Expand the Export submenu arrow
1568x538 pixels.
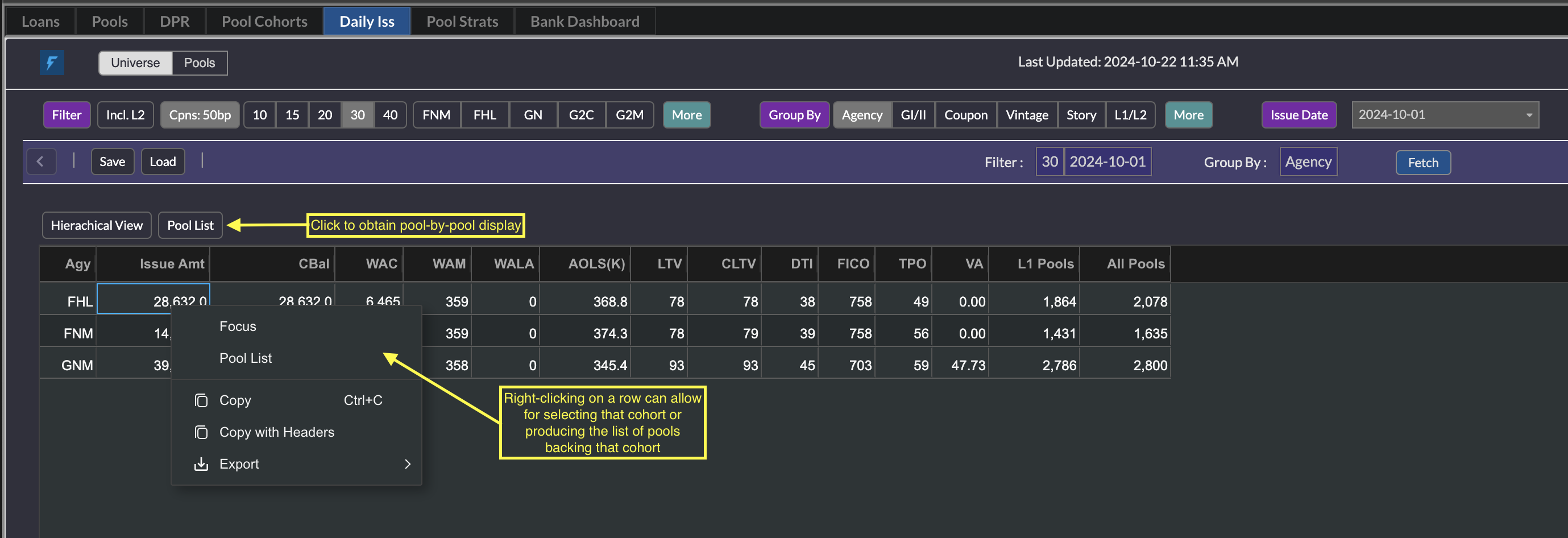tap(407, 463)
